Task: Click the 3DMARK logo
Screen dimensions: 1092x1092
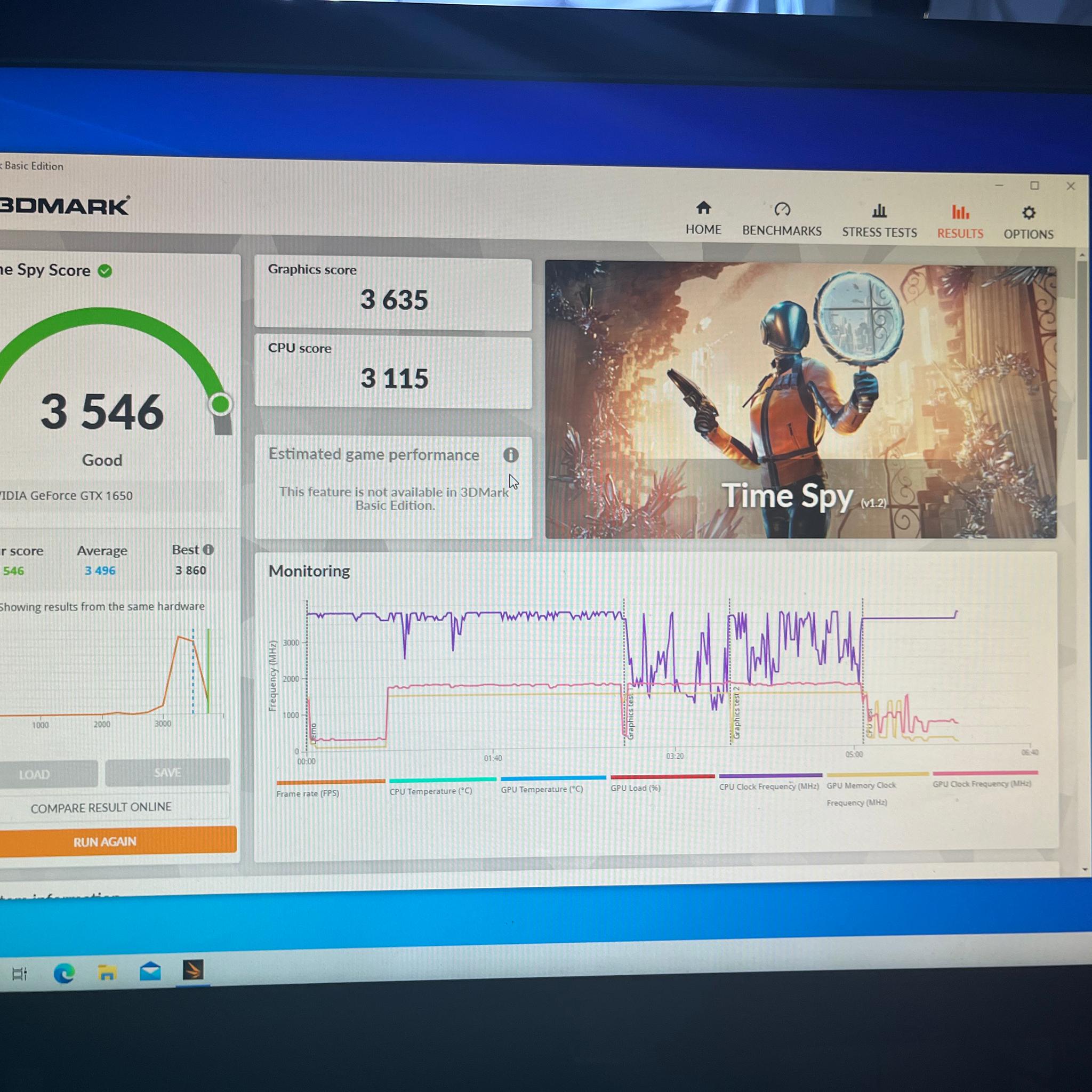Action: pos(64,205)
